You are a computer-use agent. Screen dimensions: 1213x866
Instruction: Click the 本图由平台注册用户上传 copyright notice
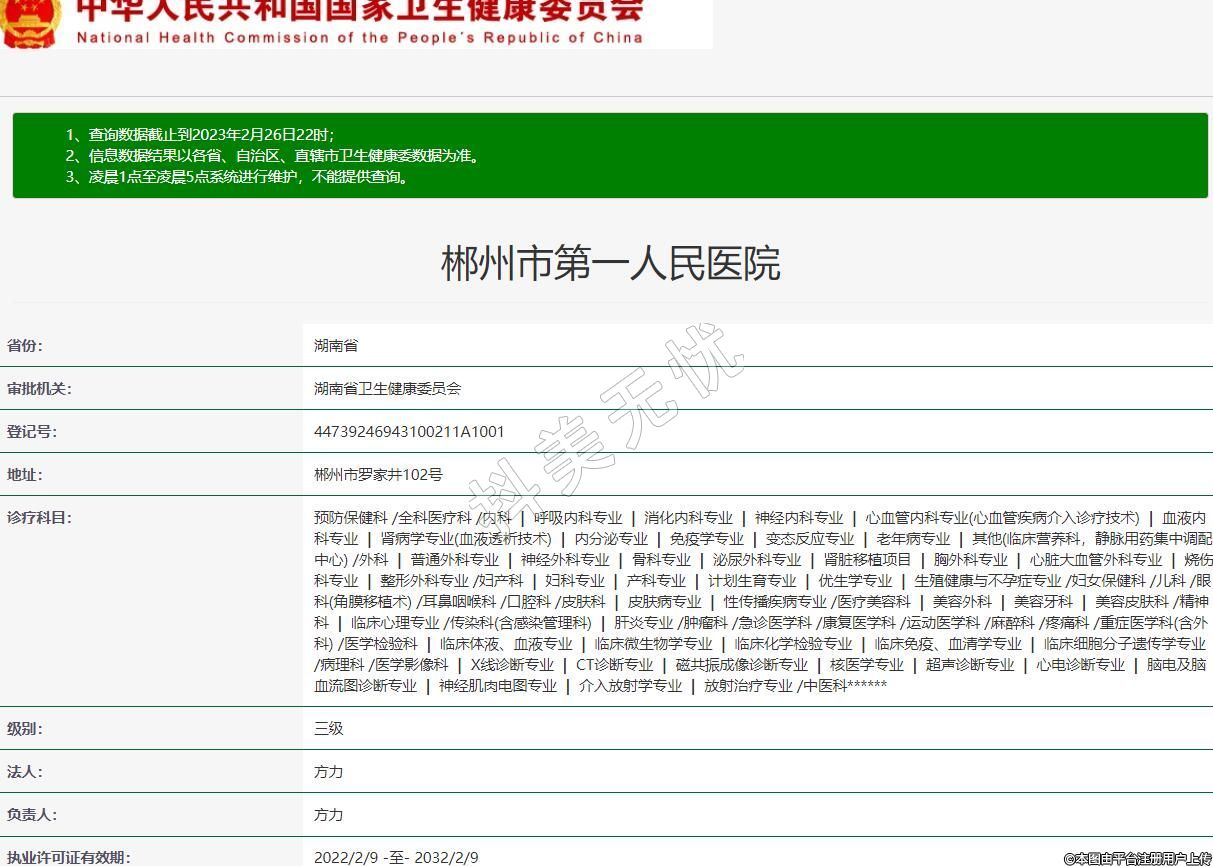tap(1136, 858)
